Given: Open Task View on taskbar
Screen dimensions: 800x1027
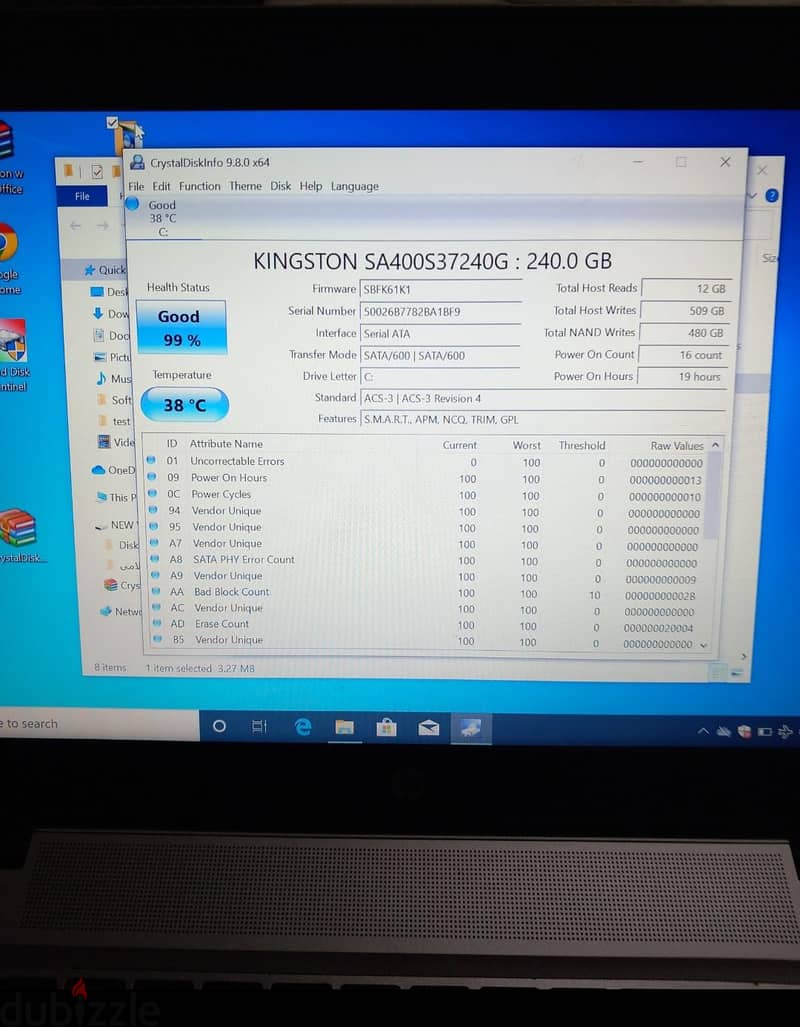Looking at the screenshot, I should (x=259, y=726).
